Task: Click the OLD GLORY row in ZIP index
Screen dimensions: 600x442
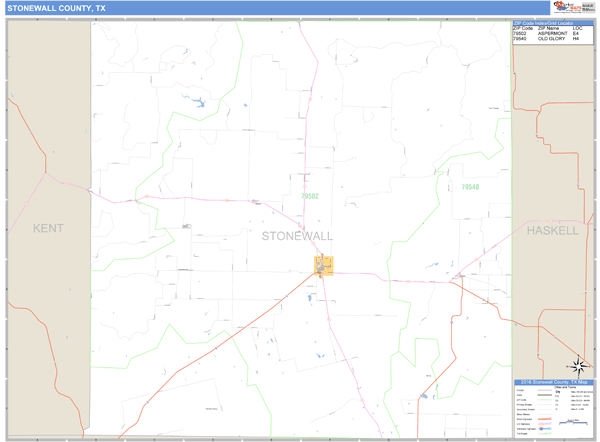Action: coord(546,39)
